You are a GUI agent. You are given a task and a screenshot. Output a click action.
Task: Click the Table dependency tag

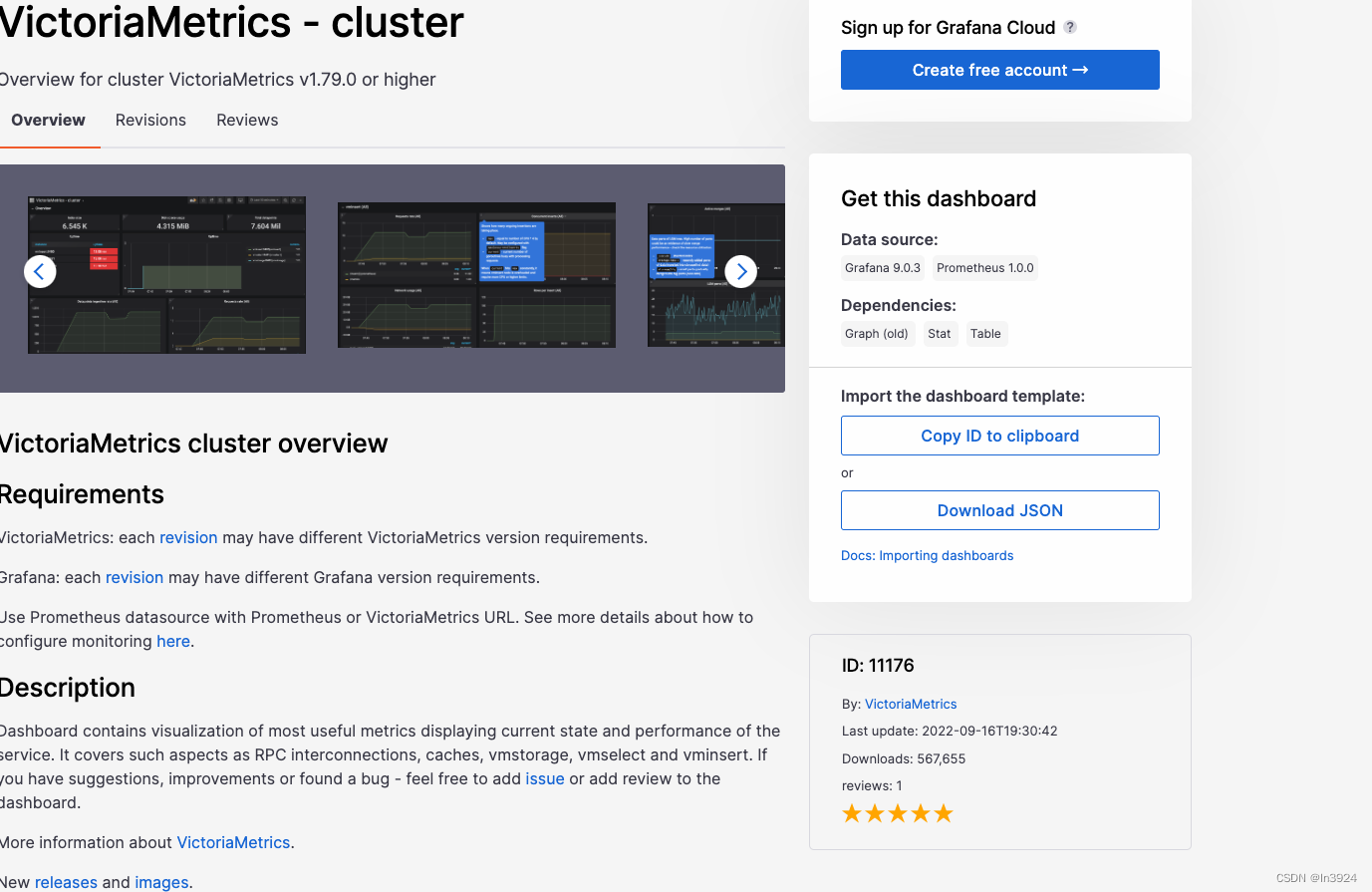click(x=985, y=334)
